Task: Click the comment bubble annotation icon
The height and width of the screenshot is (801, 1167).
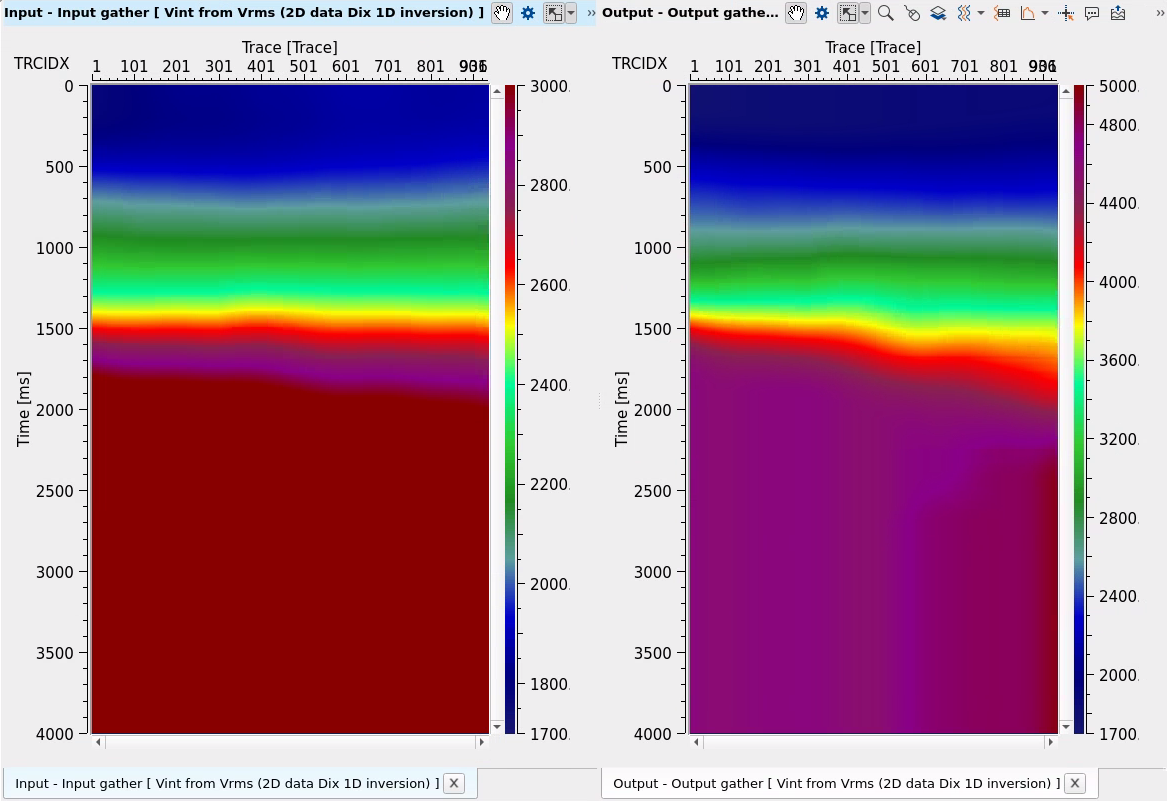Action: tap(1092, 13)
